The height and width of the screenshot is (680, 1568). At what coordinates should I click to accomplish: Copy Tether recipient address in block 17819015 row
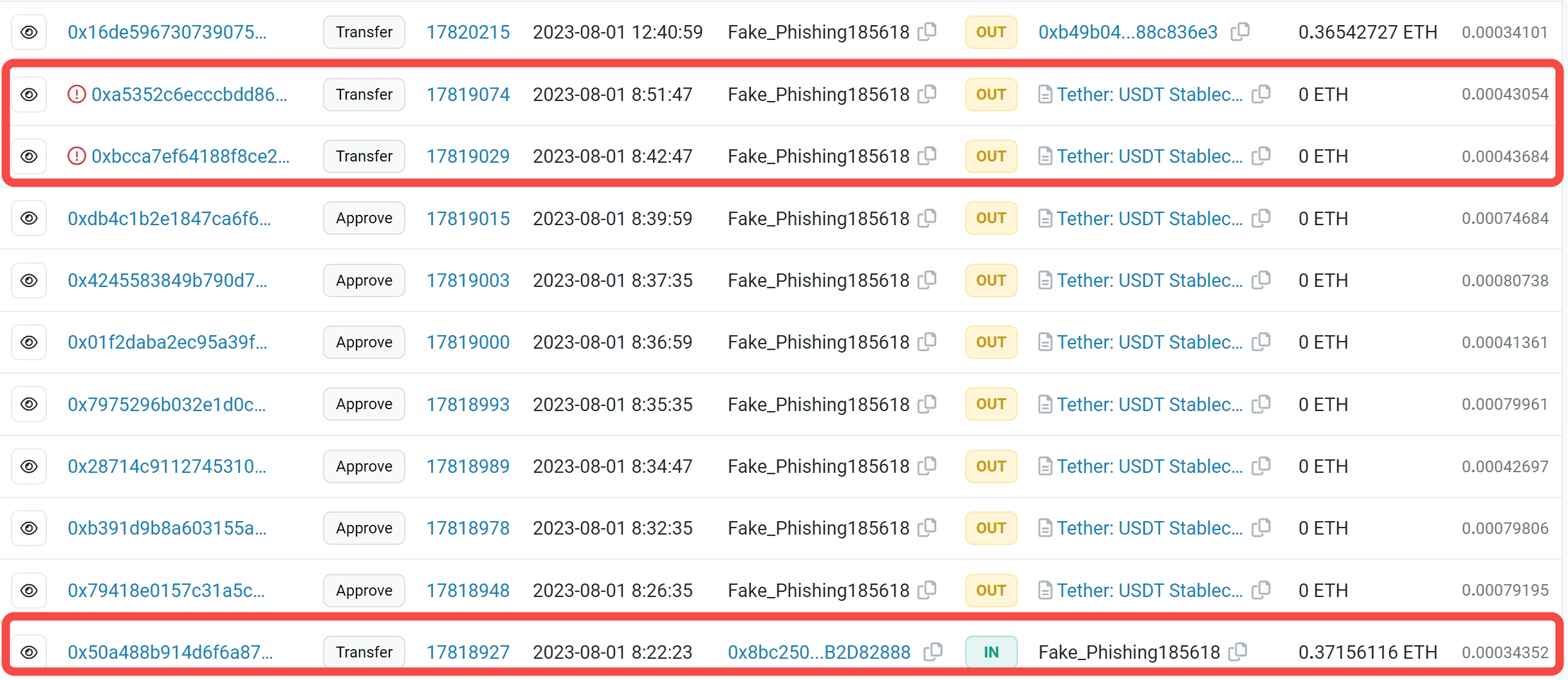pyautogui.click(x=1261, y=218)
